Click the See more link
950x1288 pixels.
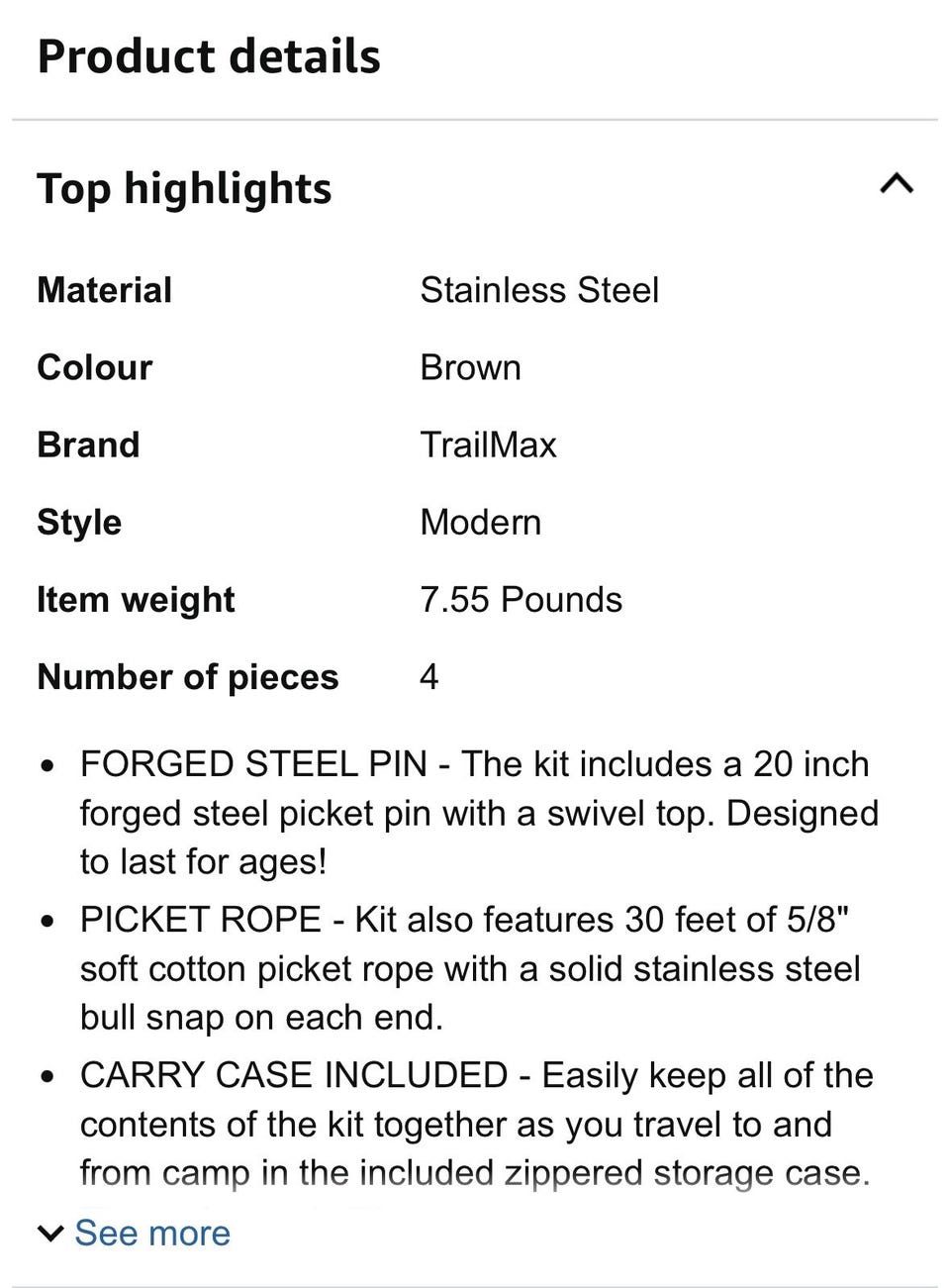(x=152, y=1233)
